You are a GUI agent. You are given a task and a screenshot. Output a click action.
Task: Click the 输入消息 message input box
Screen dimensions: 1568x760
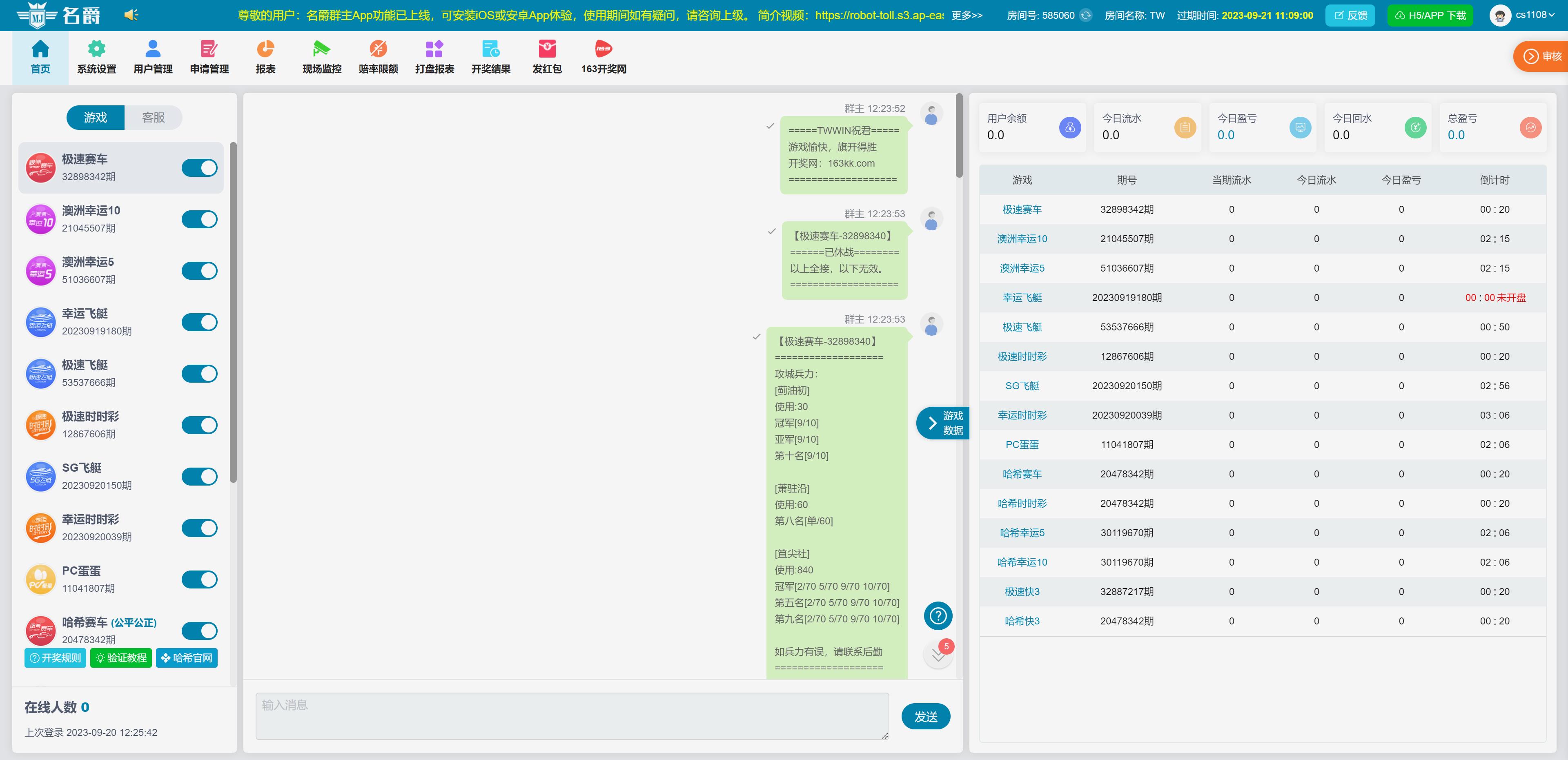pyautogui.click(x=572, y=715)
